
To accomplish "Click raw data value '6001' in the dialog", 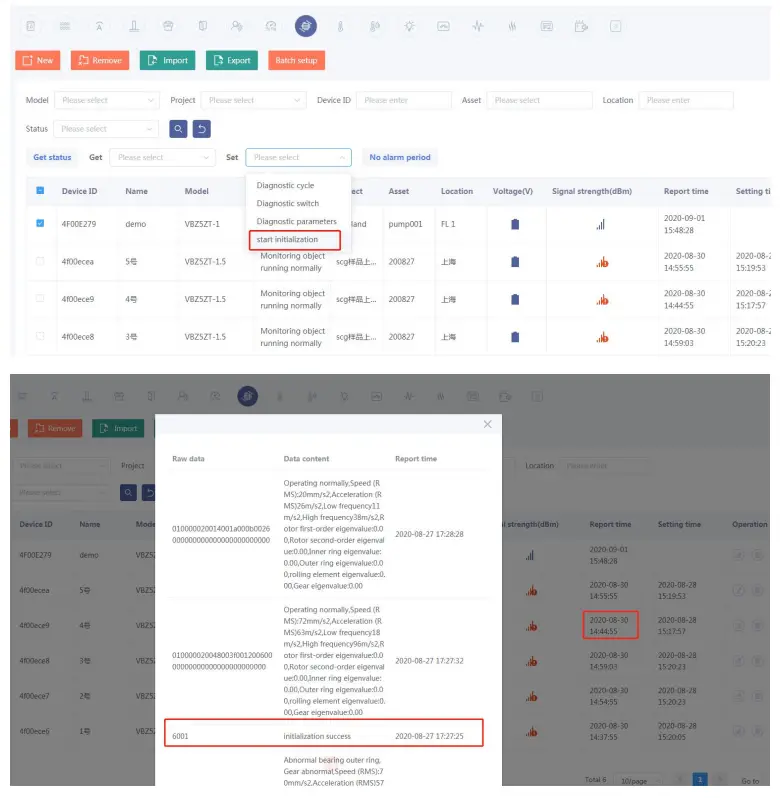I will 180,736.
